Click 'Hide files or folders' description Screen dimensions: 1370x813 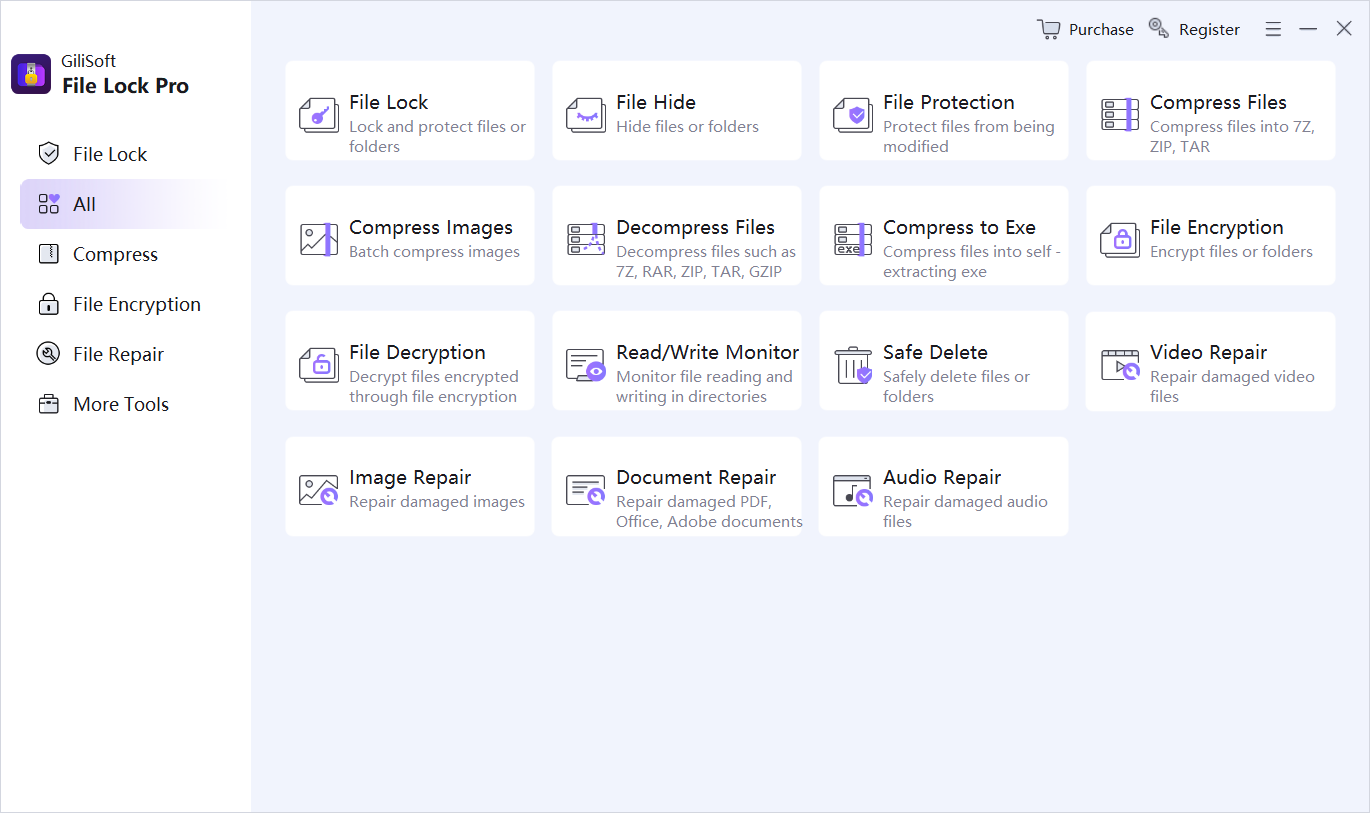click(687, 127)
